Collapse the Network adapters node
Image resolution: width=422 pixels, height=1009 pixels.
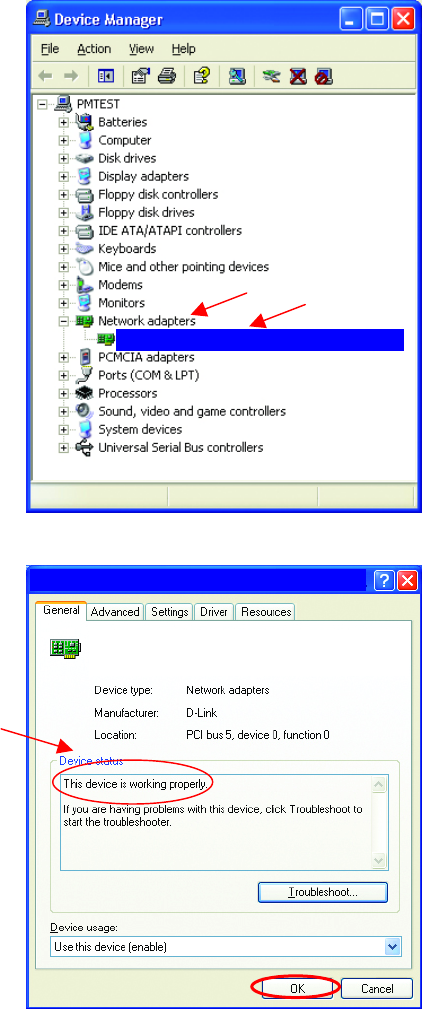[63, 321]
